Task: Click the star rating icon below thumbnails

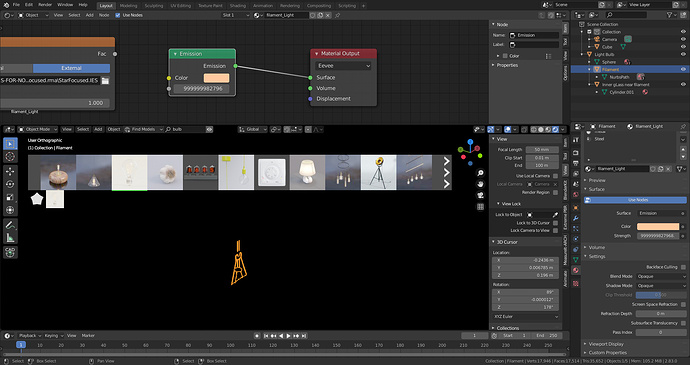Action: pos(37,199)
